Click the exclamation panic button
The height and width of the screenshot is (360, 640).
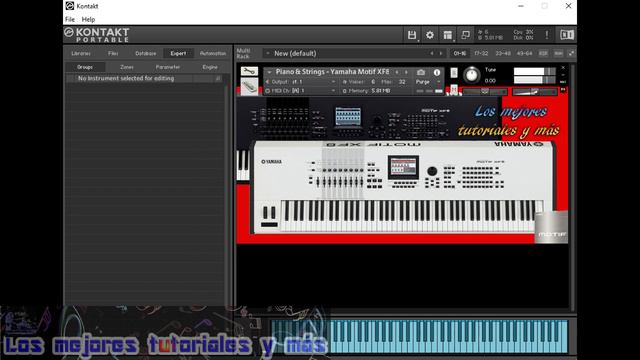(547, 35)
